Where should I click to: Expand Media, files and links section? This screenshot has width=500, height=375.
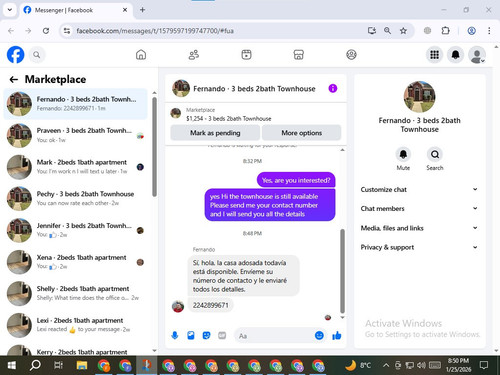tap(419, 228)
